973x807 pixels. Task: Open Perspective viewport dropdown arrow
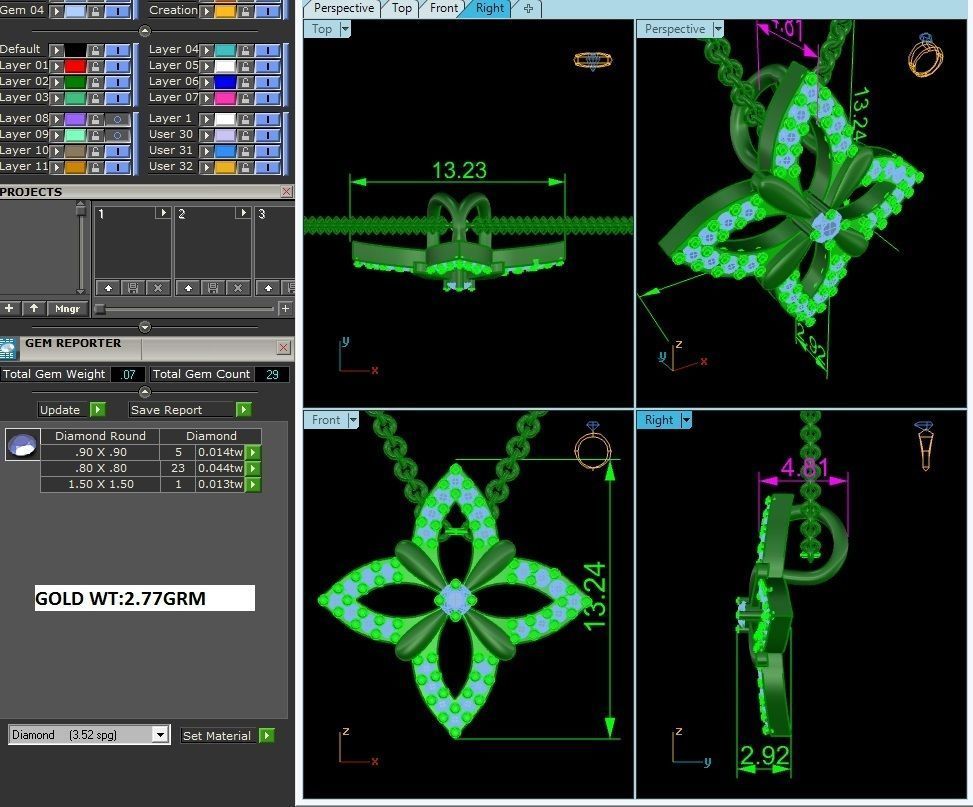click(x=718, y=29)
